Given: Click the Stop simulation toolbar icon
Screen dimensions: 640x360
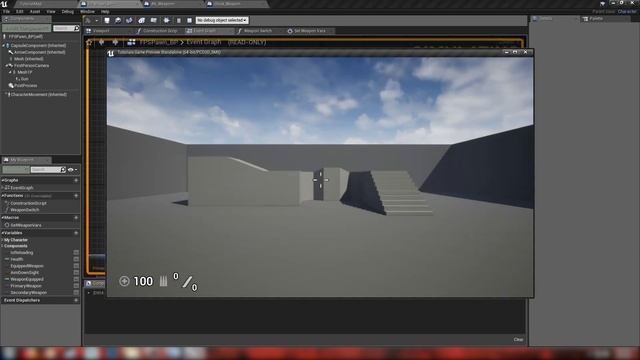Looking at the screenshot, I should [189, 20].
